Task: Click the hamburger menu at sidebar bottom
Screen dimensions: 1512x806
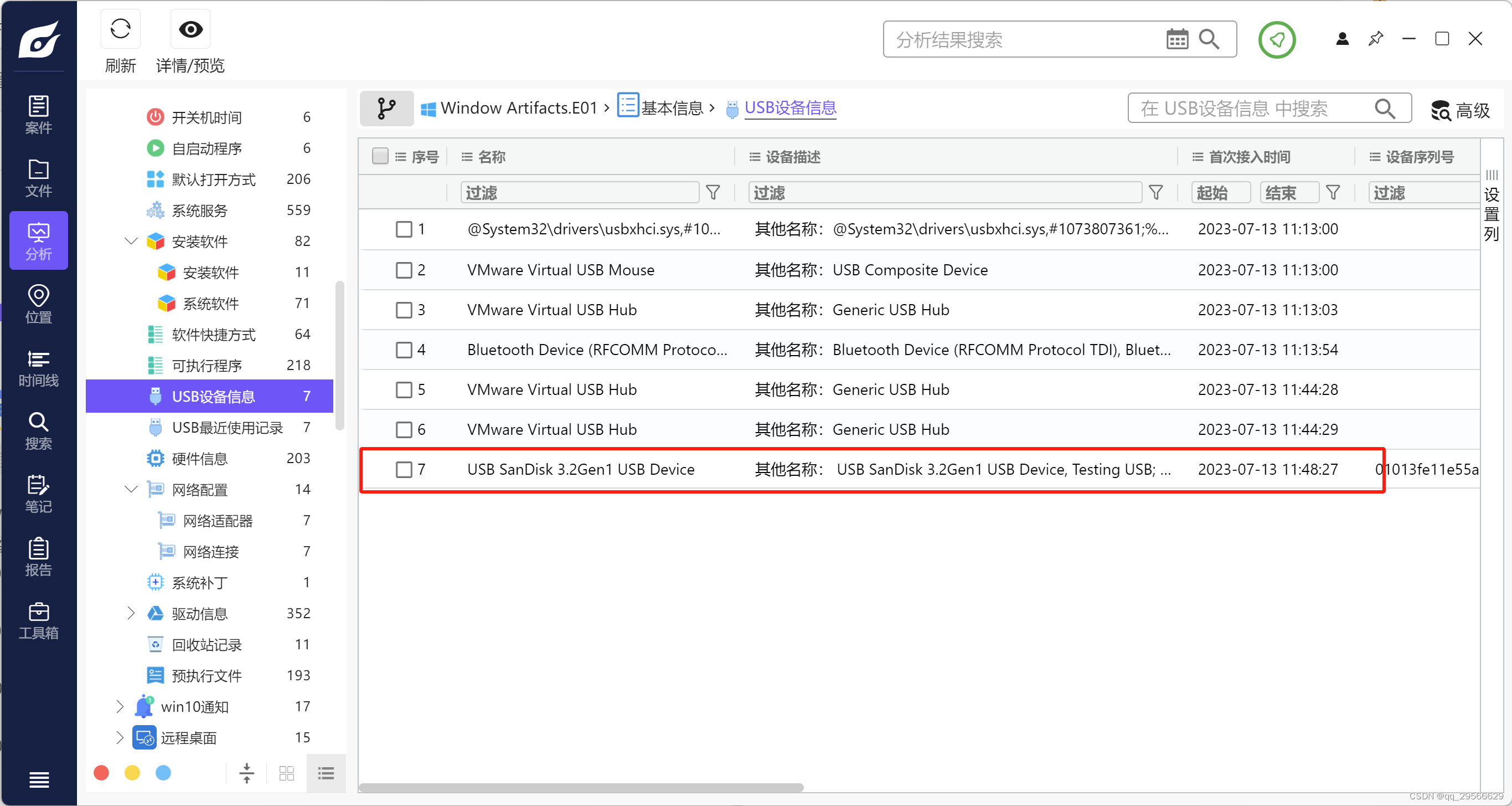Action: click(39, 779)
